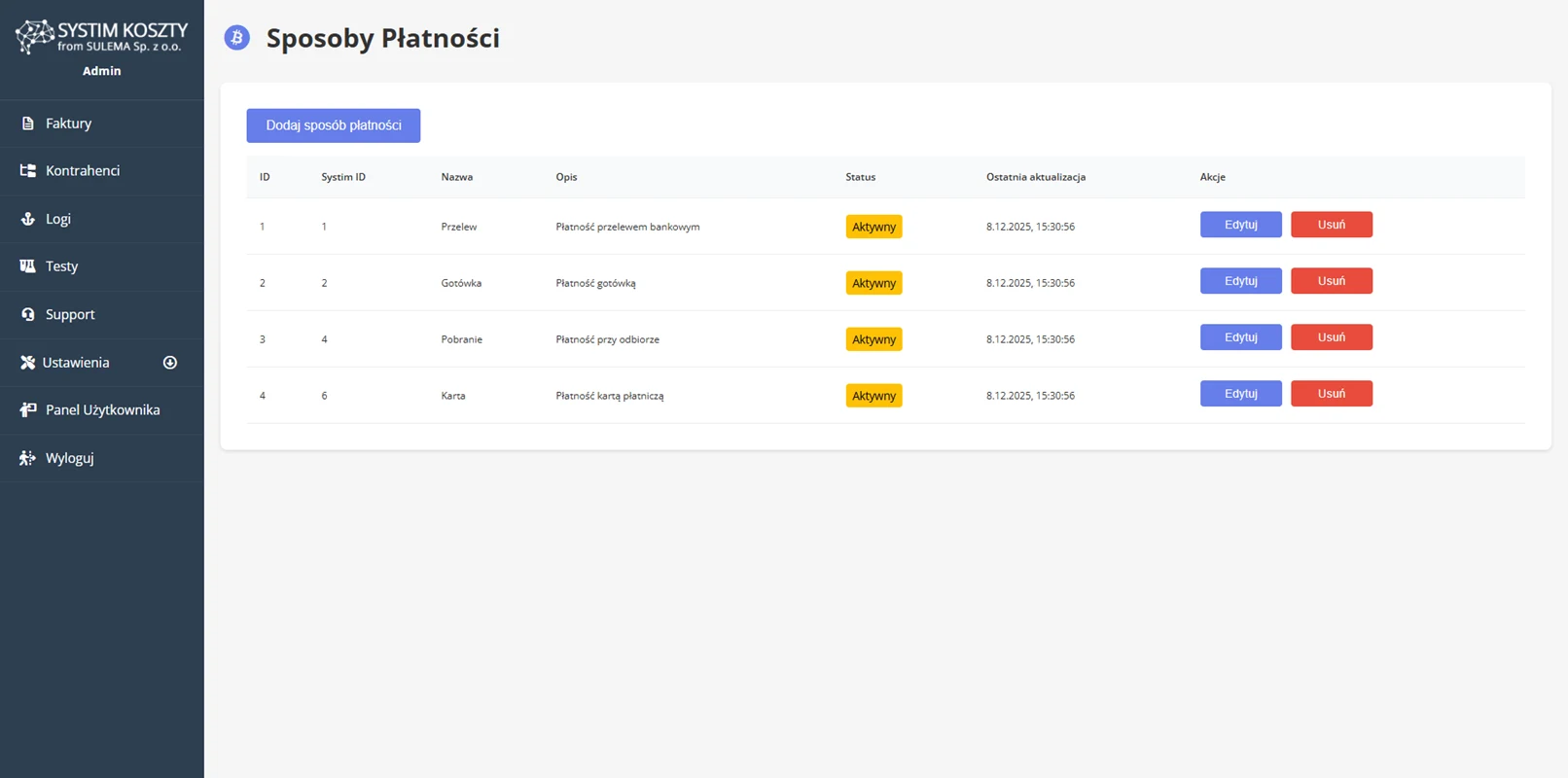Edit the Karta payment method
Viewport: 1568px width, 778px height.
point(1240,394)
